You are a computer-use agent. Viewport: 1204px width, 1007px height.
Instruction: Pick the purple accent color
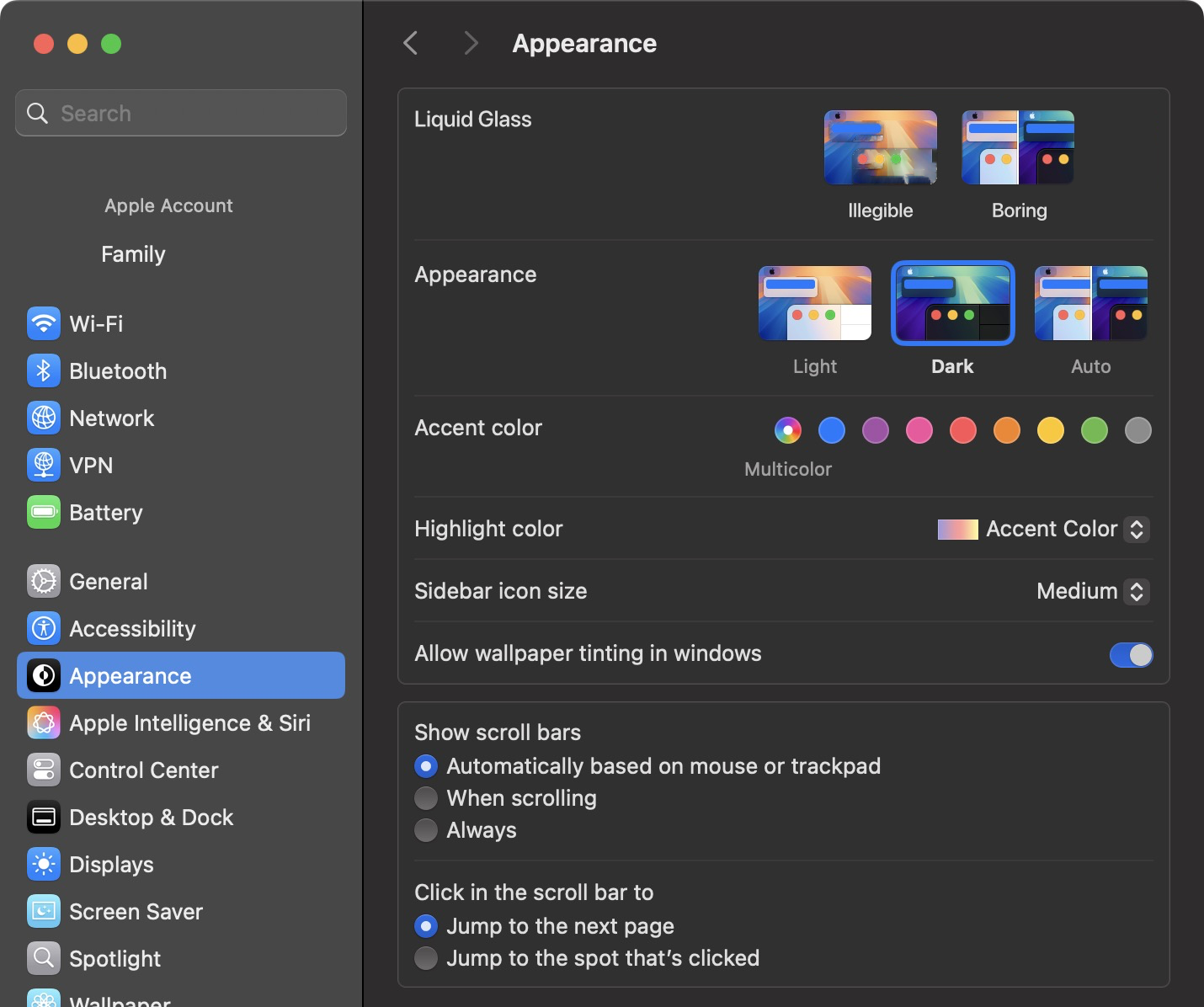[x=876, y=430]
